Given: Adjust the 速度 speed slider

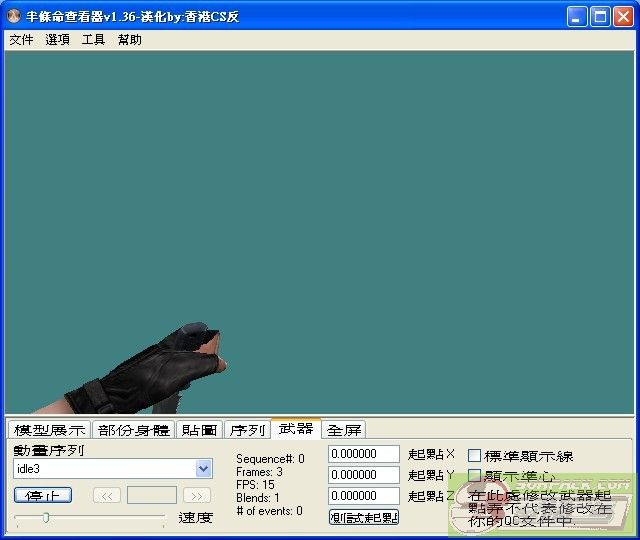Looking at the screenshot, I should pos(46,518).
